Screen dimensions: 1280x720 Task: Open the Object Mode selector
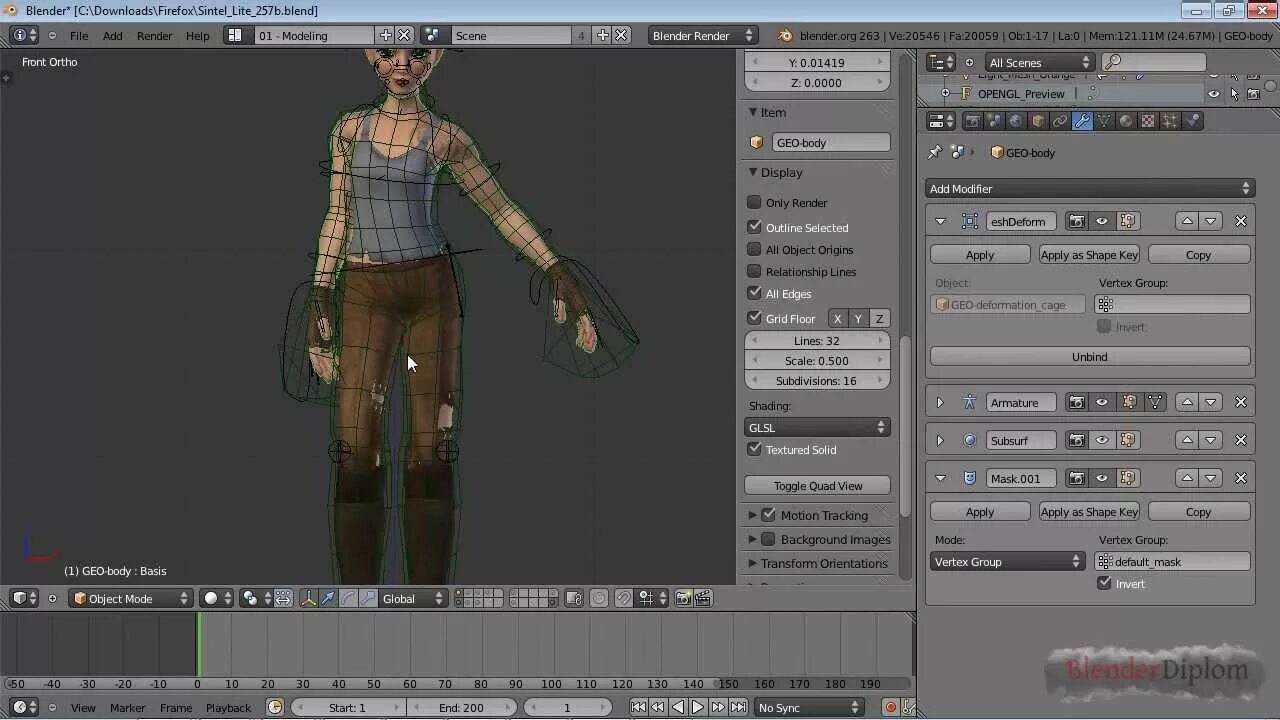pos(130,598)
